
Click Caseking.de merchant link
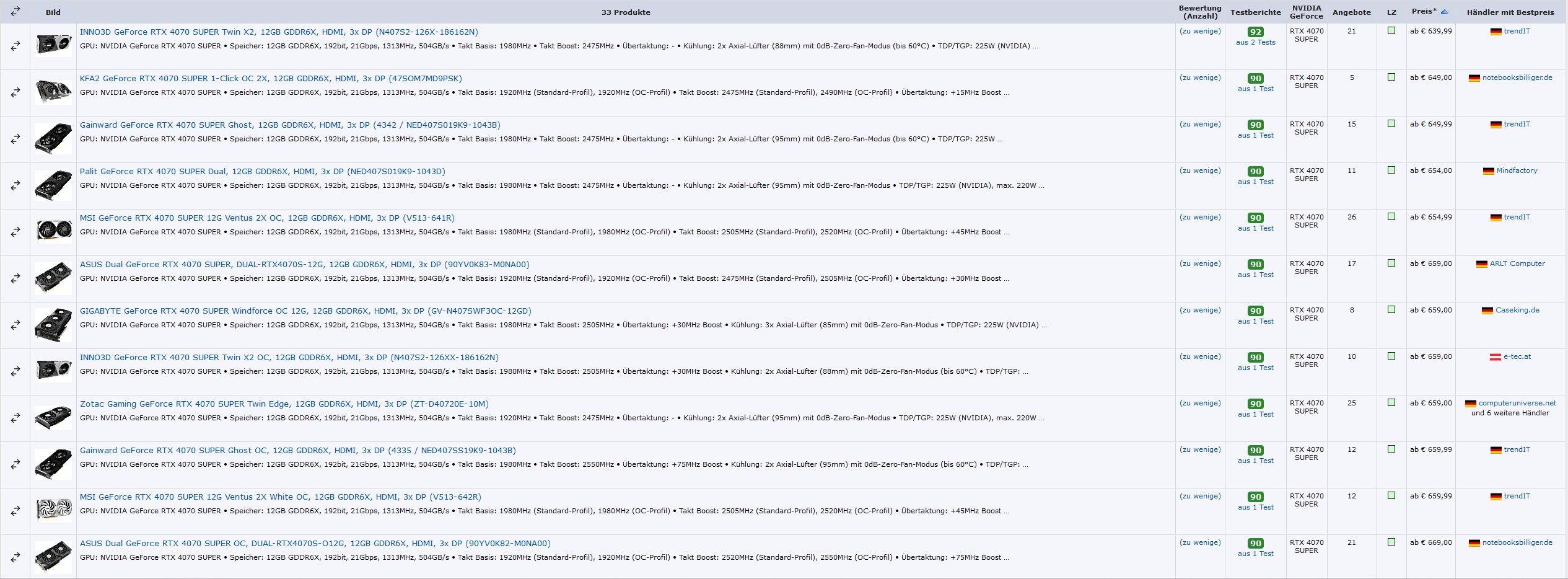click(1517, 310)
